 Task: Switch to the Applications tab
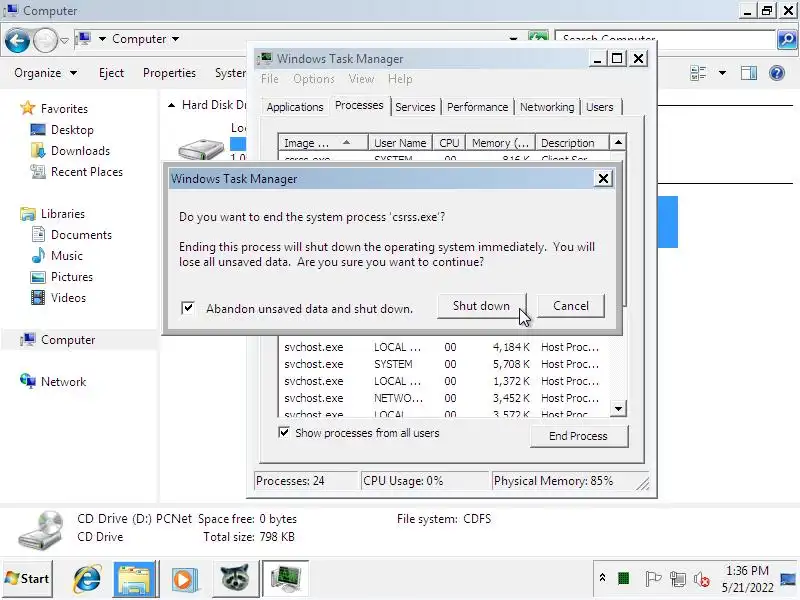point(295,107)
